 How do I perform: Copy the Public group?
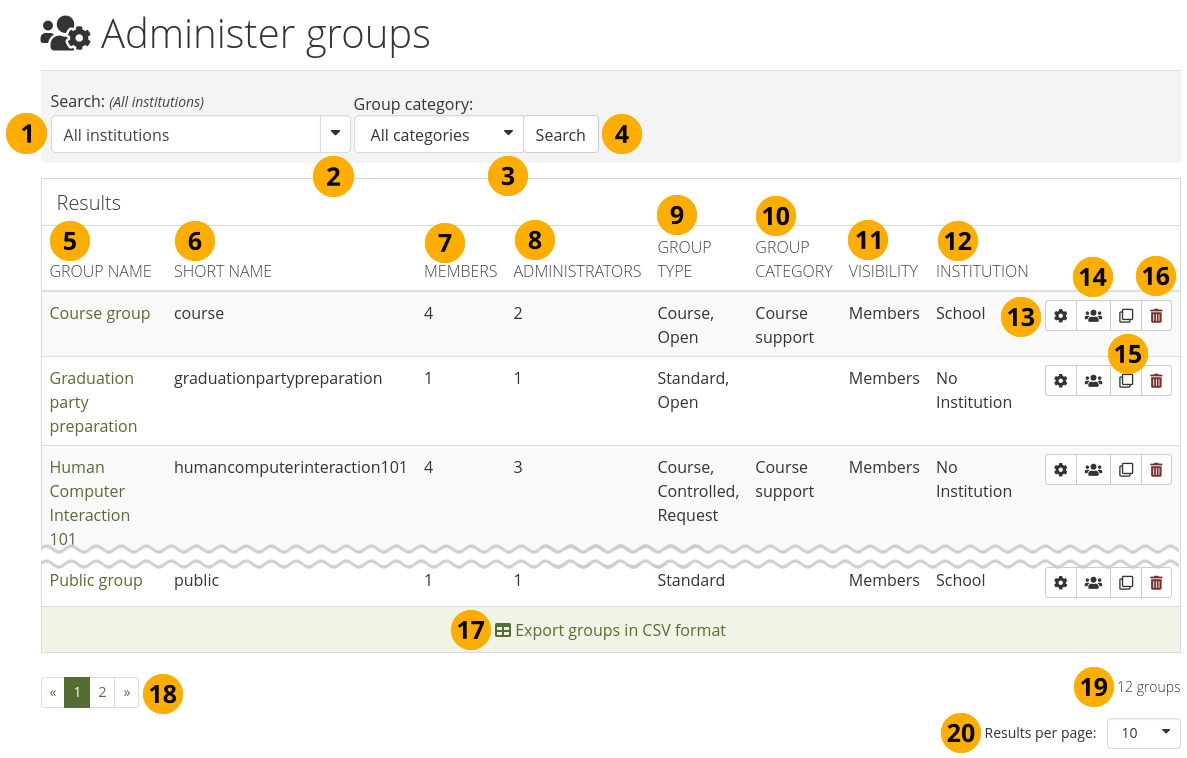(x=1125, y=583)
